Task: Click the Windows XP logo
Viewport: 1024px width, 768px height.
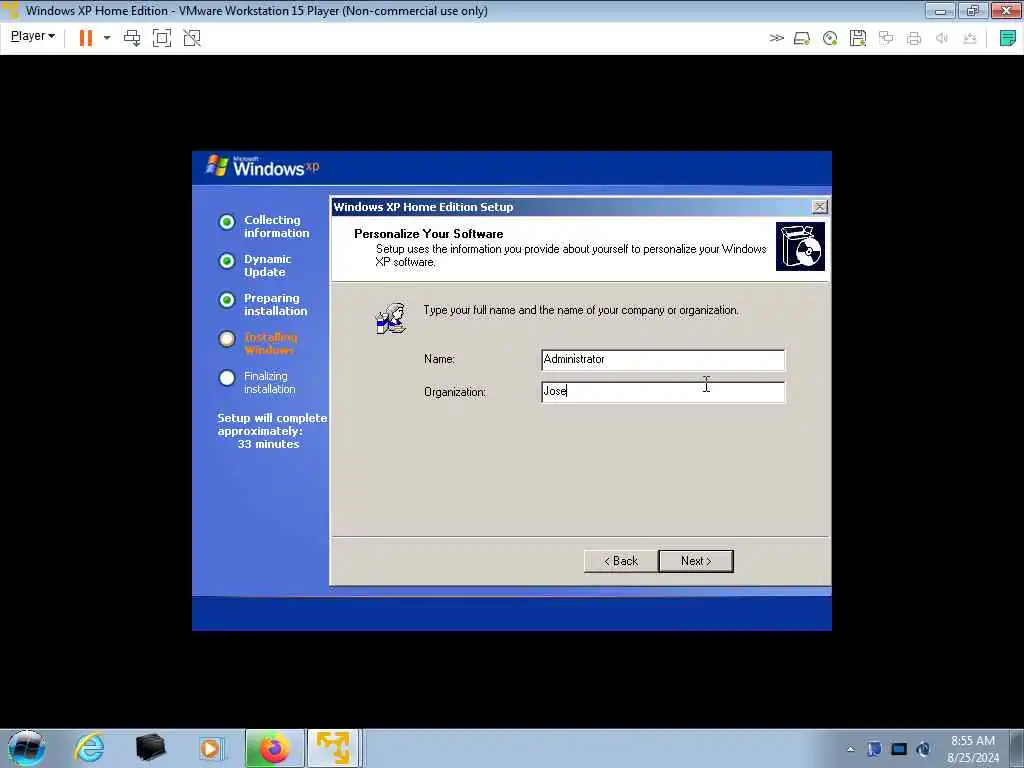Action: click(263, 167)
